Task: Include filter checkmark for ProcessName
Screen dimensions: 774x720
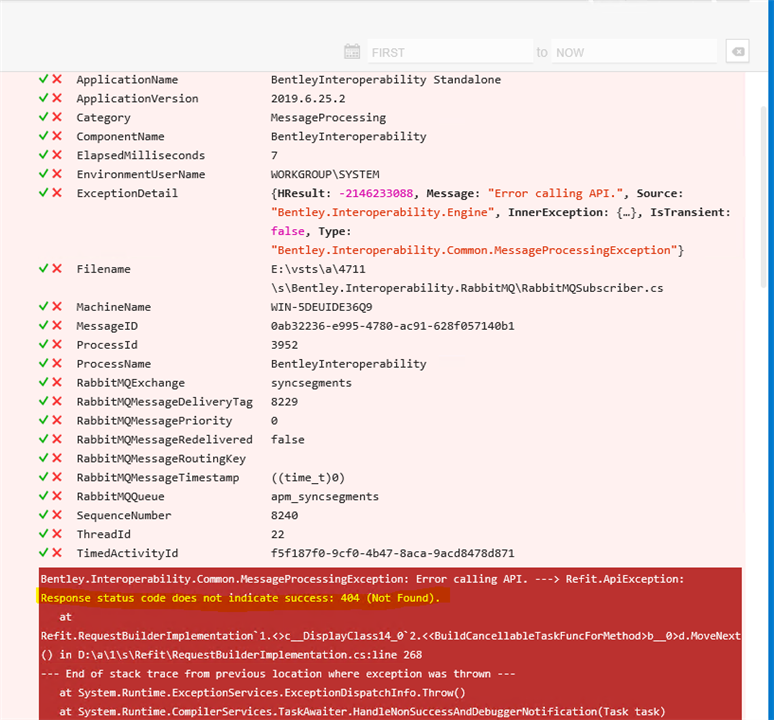Action: click(x=43, y=363)
